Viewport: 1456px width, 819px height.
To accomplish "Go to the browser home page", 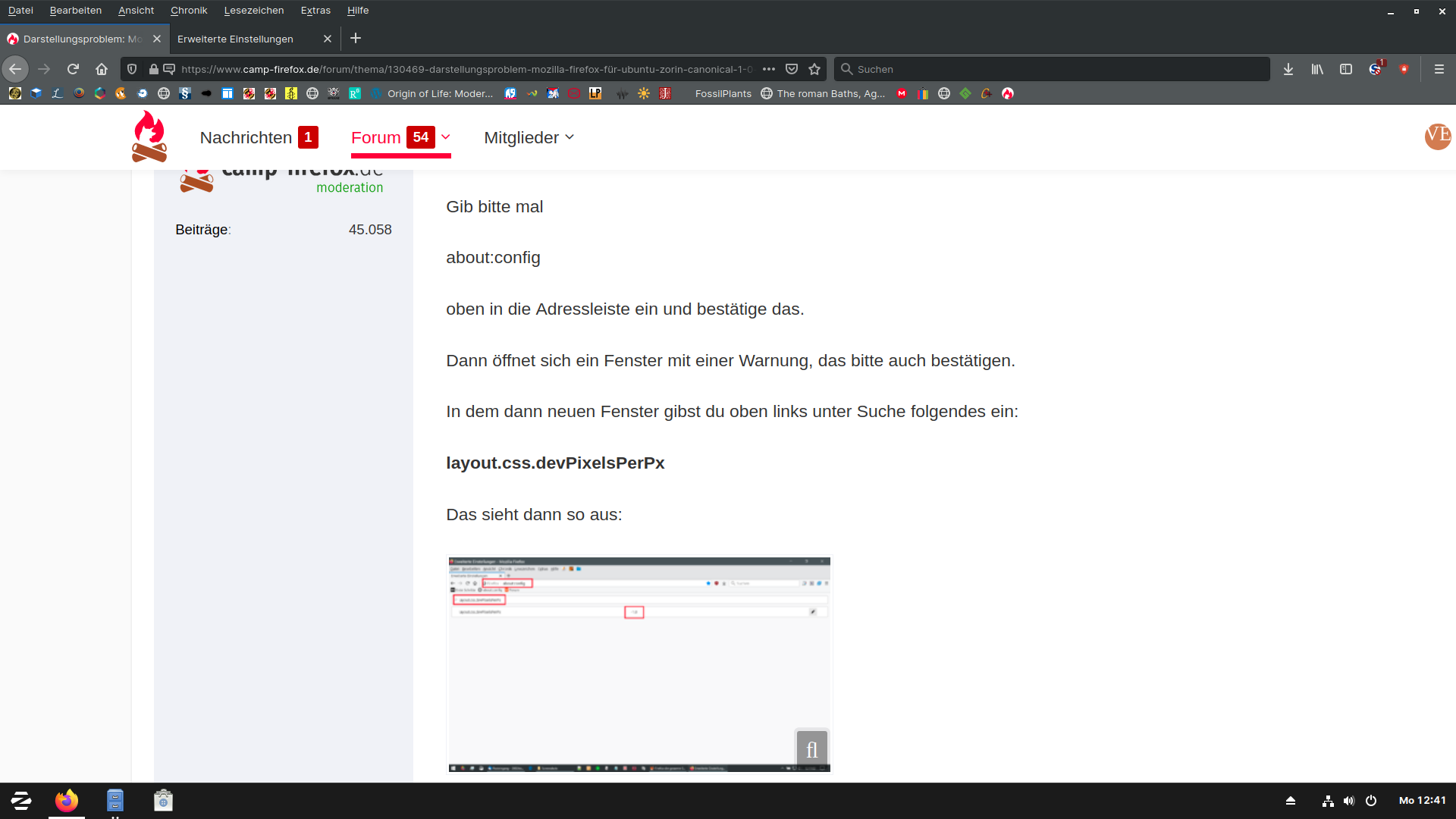I will click(102, 69).
